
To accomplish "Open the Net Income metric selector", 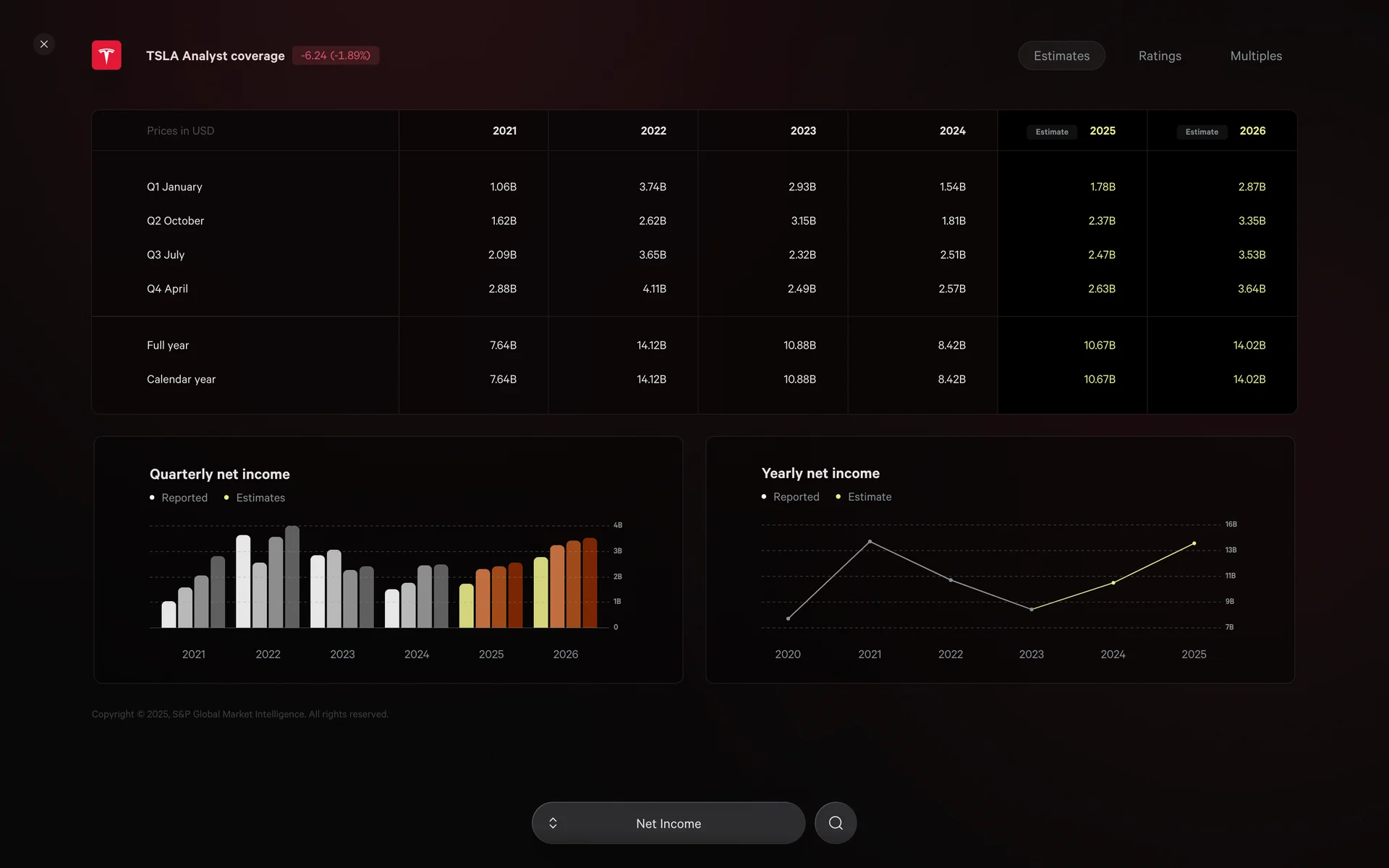I will point(668,823).
